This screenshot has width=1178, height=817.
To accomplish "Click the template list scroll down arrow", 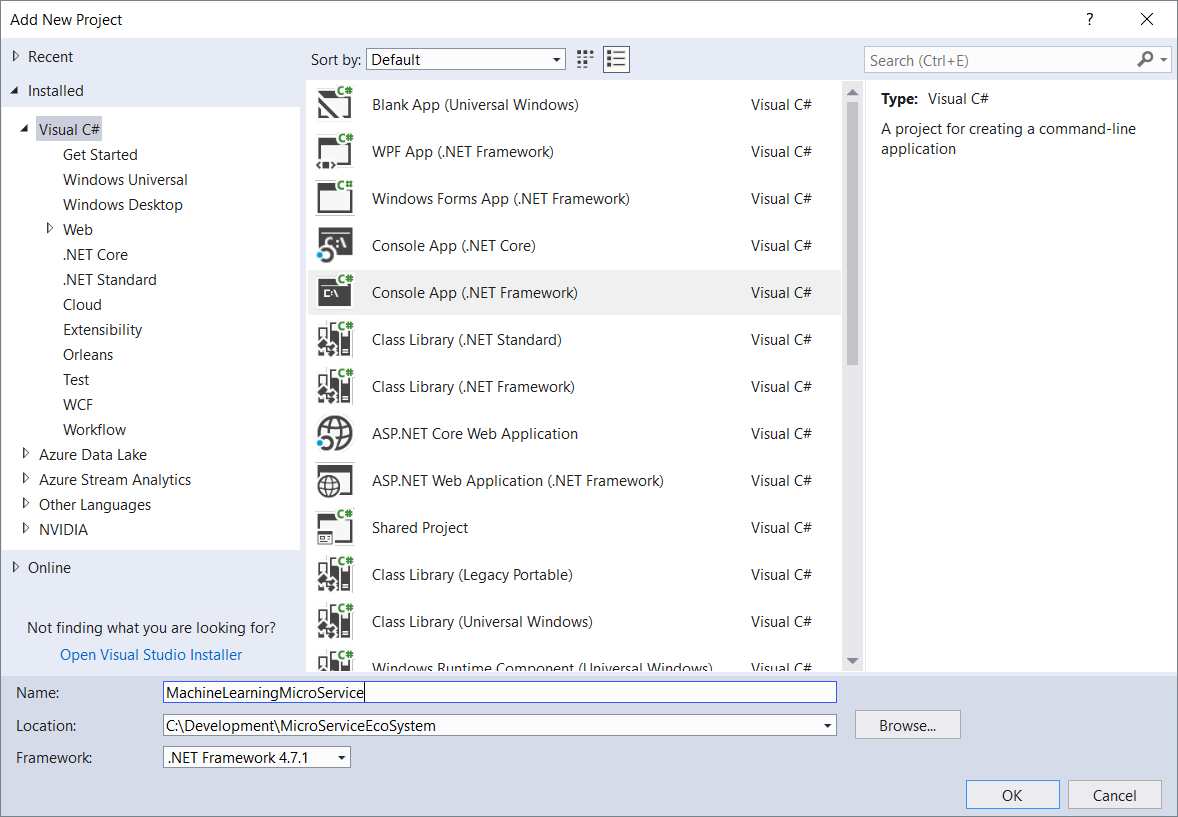I will click(852, 661).
